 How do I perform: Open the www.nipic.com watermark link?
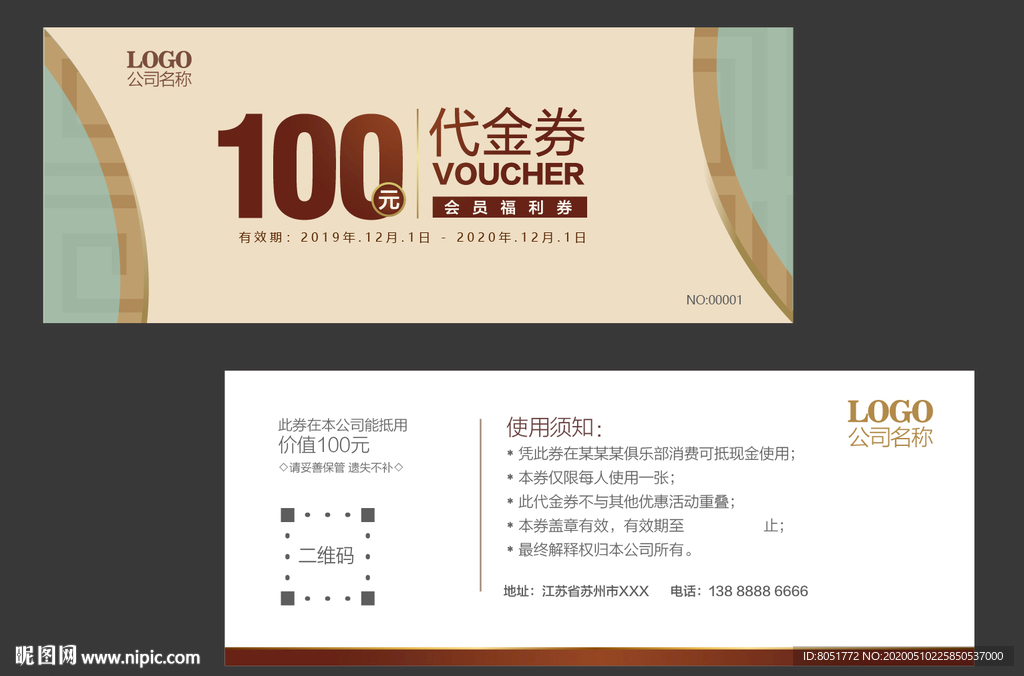coord(141,657)
